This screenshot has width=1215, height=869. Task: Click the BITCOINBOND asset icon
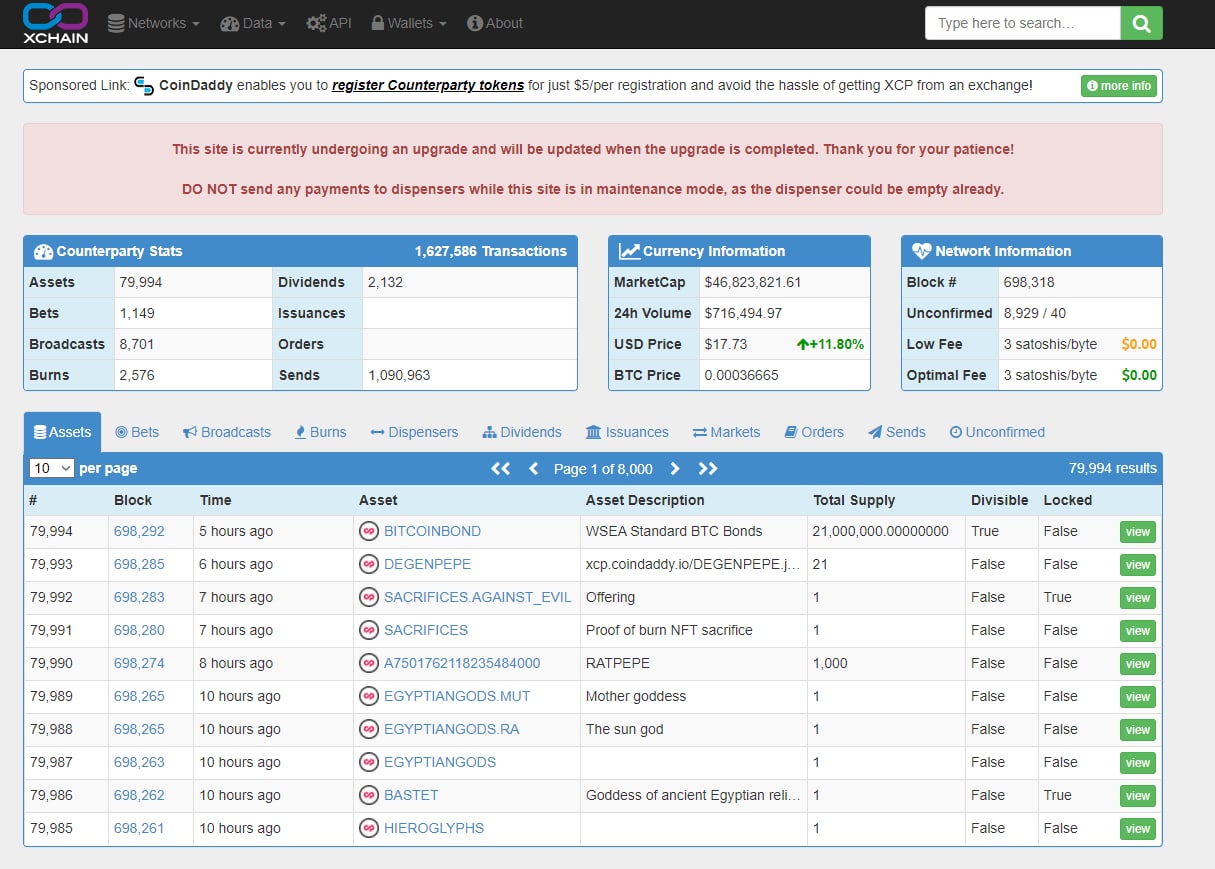coord(369,531)
